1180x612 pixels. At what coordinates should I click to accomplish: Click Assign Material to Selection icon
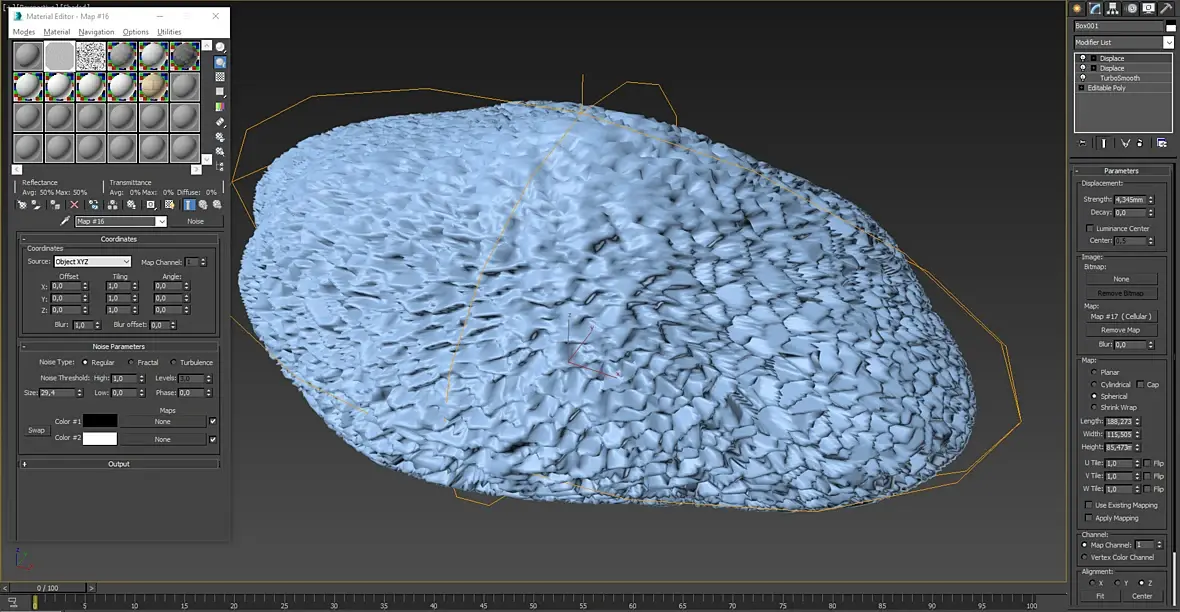(x=55, y=205)
